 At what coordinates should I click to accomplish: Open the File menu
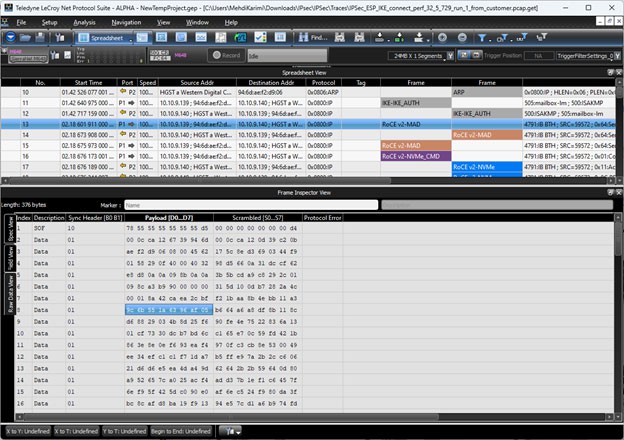pyautogui.click(x=21, y=22)
